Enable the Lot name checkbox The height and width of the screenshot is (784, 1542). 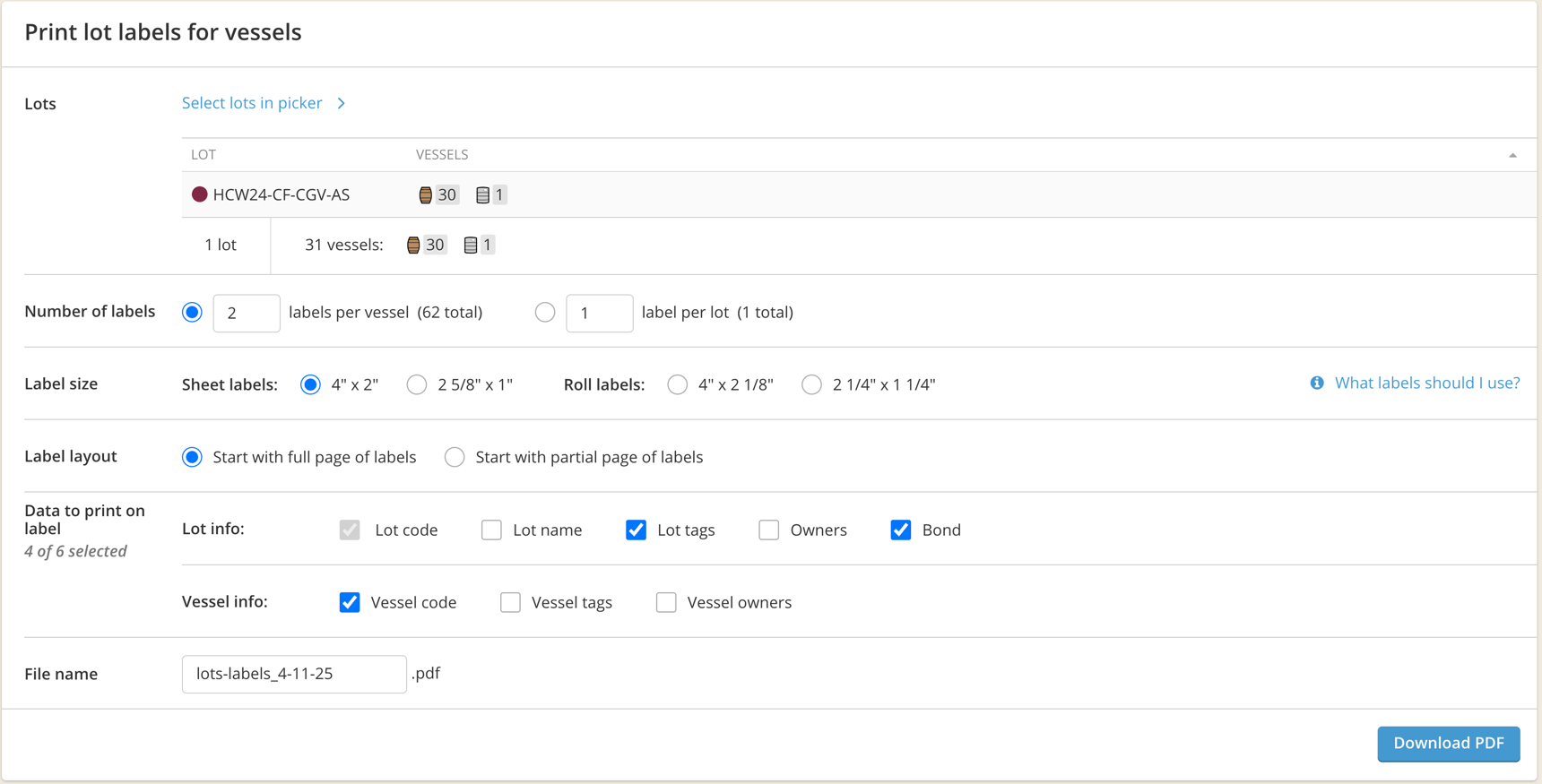[x=491, y=530]
